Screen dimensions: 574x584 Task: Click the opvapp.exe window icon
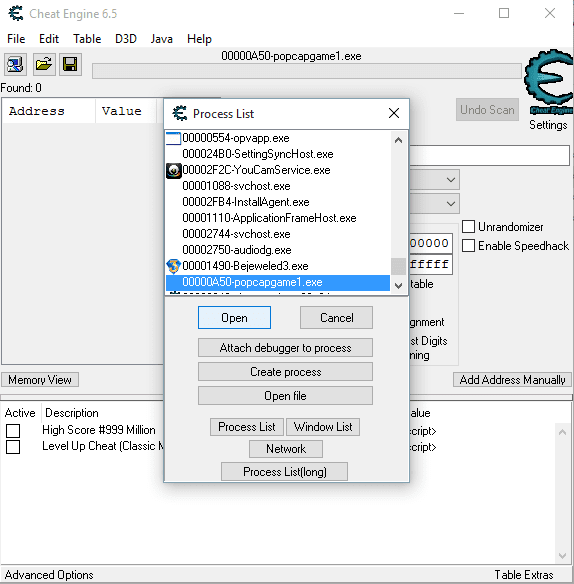click(x=173, y=138)
